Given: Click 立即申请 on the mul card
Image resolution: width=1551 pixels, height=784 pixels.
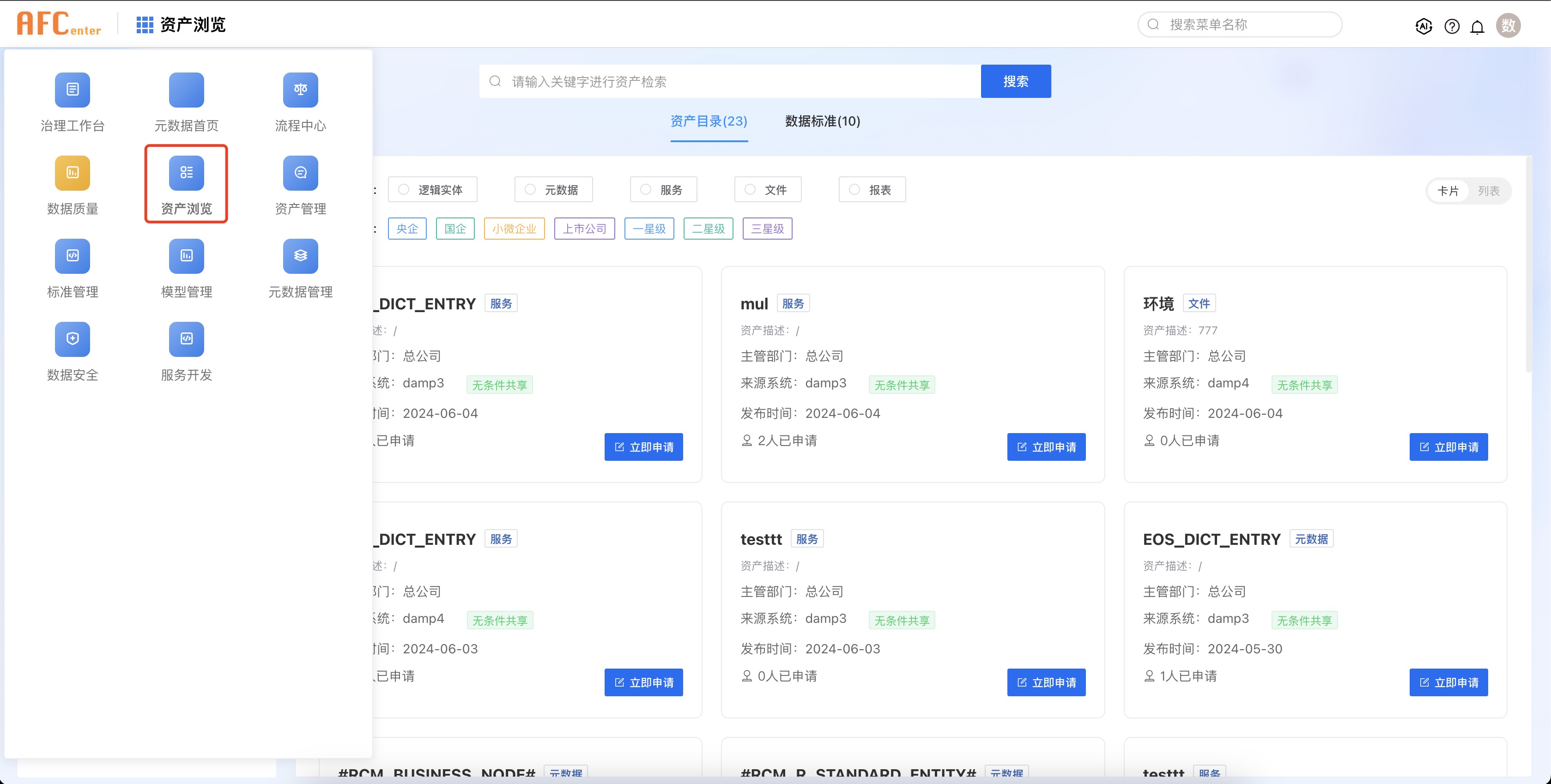Looking at the screenshot, I should tap(1046, 447).
